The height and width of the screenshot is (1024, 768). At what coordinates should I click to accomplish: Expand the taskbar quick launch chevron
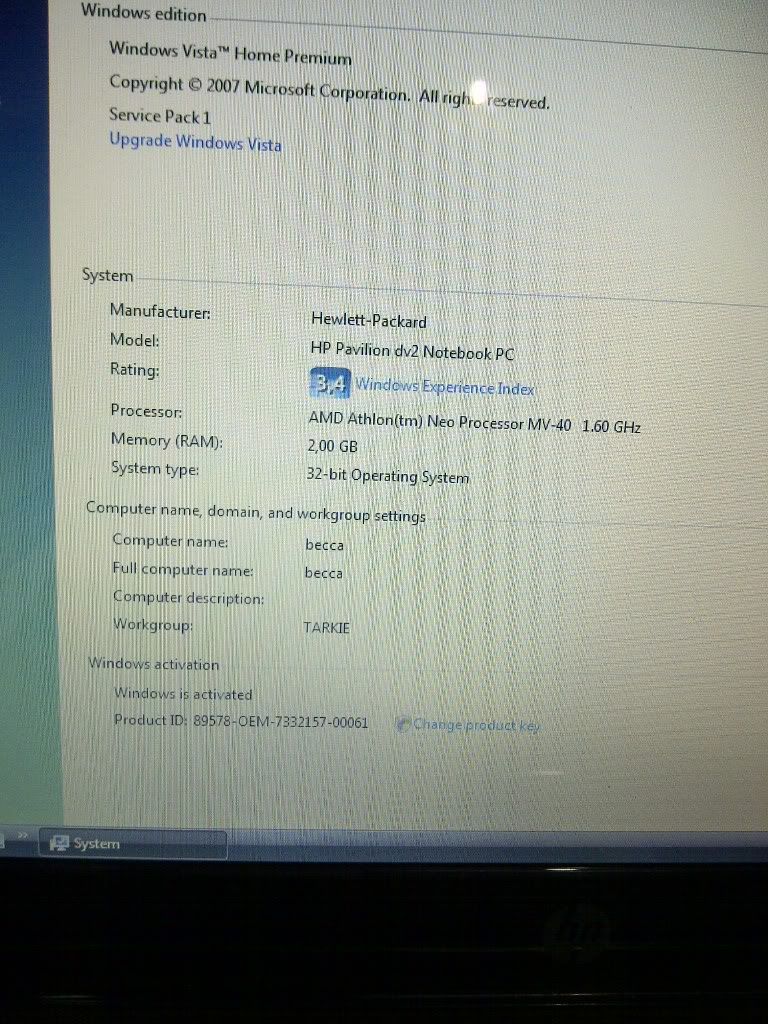tap(23, 836)
